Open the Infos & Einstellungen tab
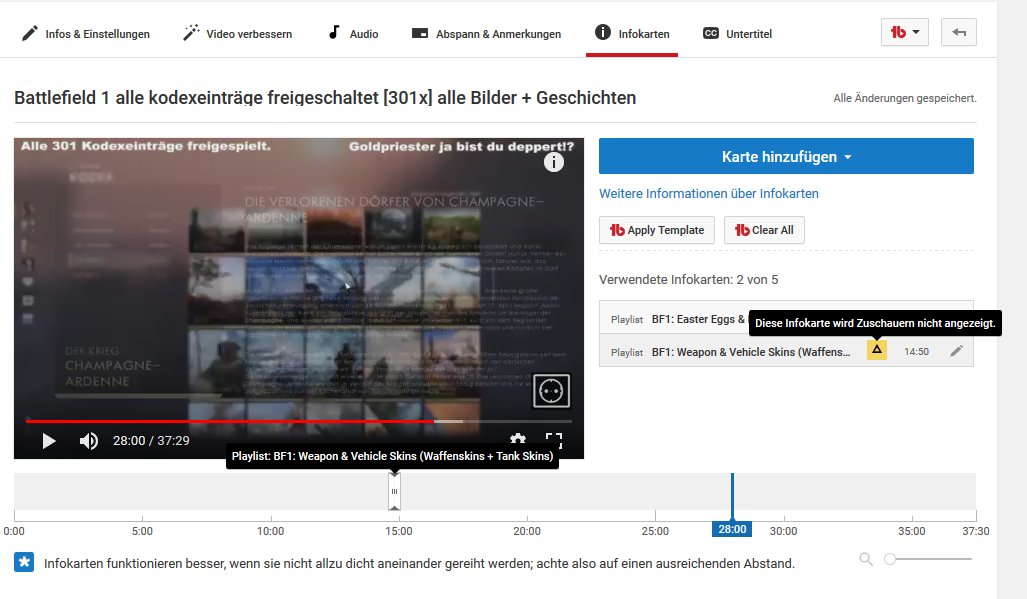The height and width of the screenshot is (599, 1027). click(x=86, y=33)
